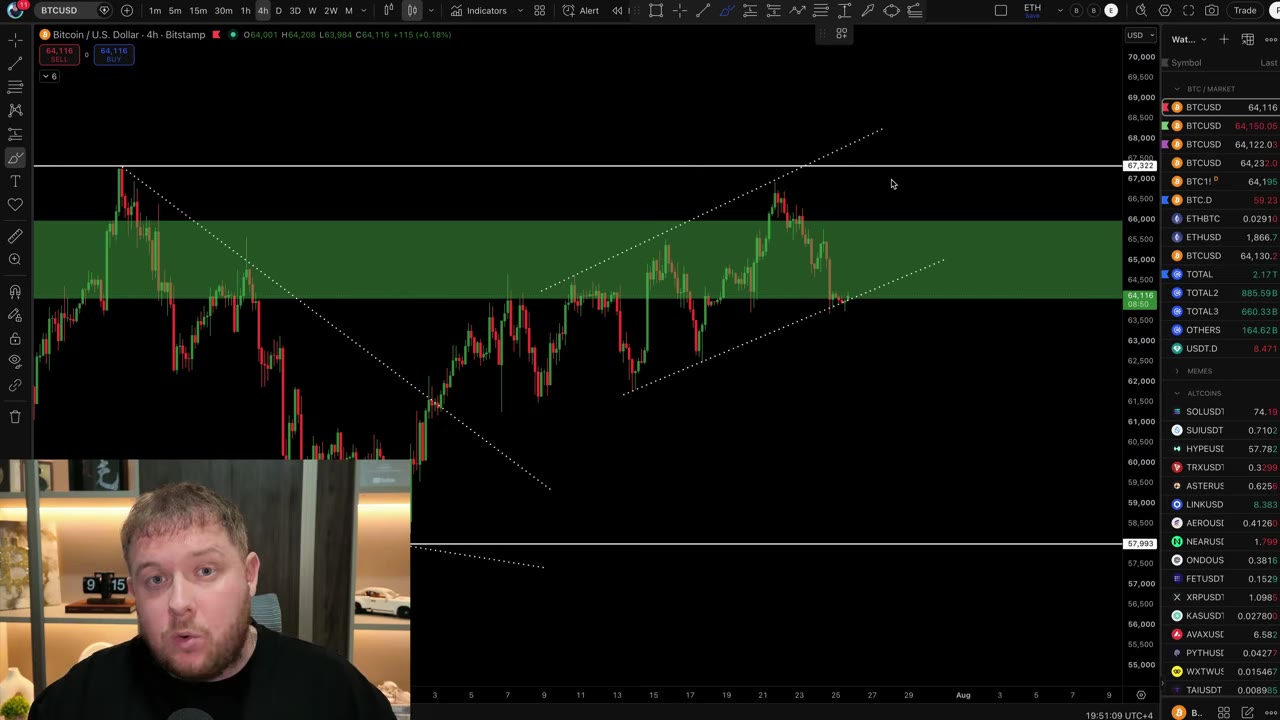
Task: Switch to the weekly W timeframe
Action: 312,11
